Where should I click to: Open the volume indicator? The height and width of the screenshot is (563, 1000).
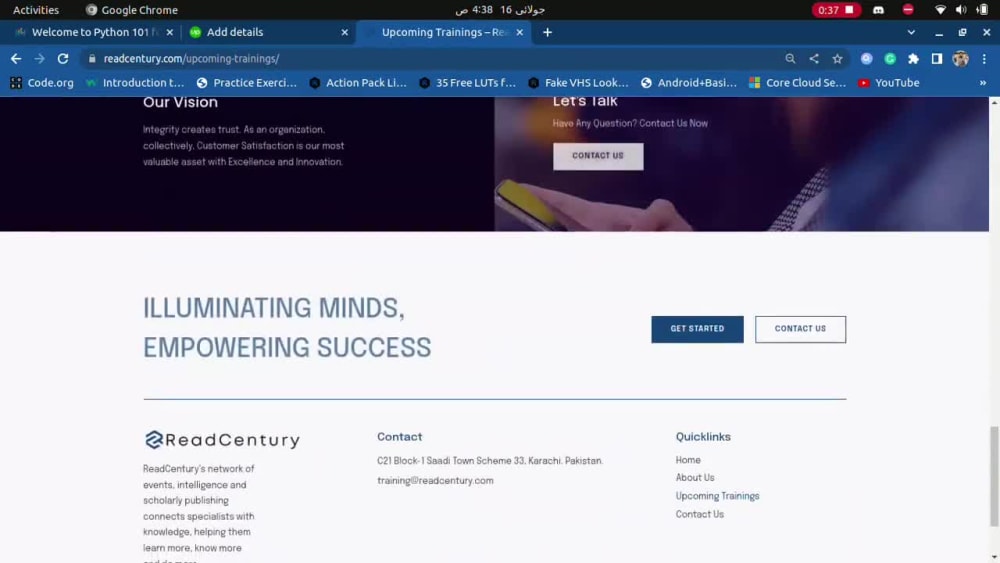click(x=961, y=10)
